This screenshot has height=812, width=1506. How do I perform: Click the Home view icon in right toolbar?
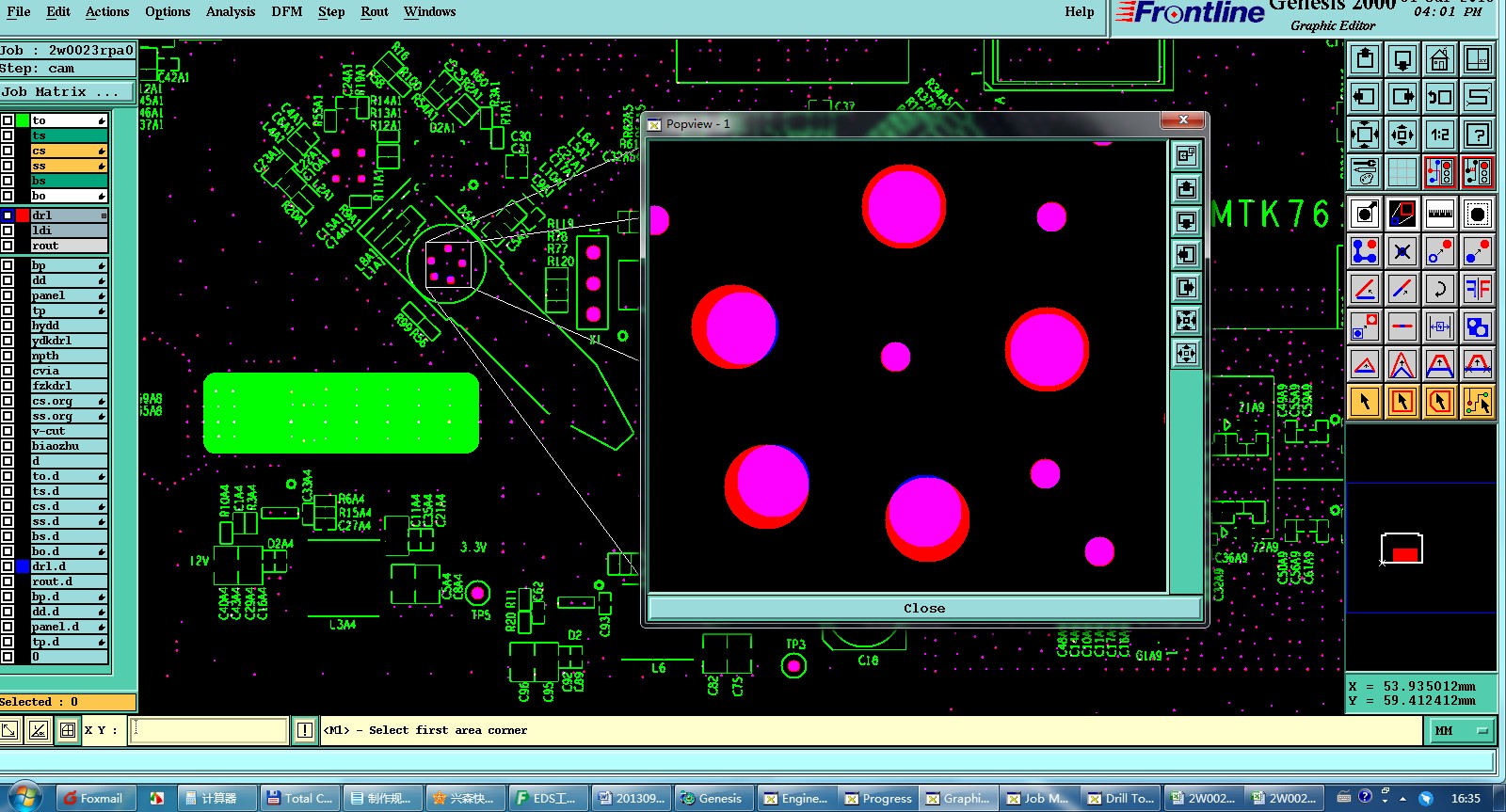coord(1440,59)
